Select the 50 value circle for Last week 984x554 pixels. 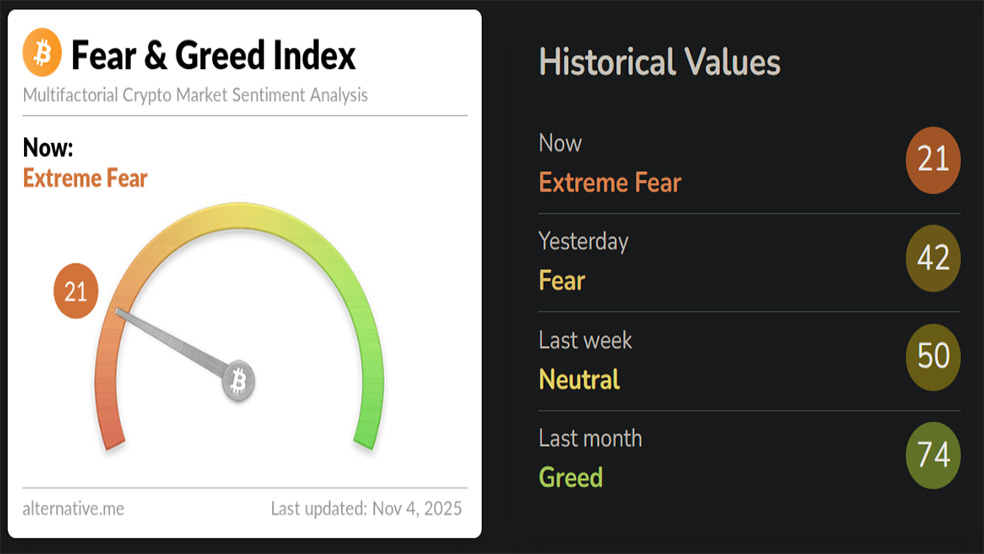click(x=932, y=356)
